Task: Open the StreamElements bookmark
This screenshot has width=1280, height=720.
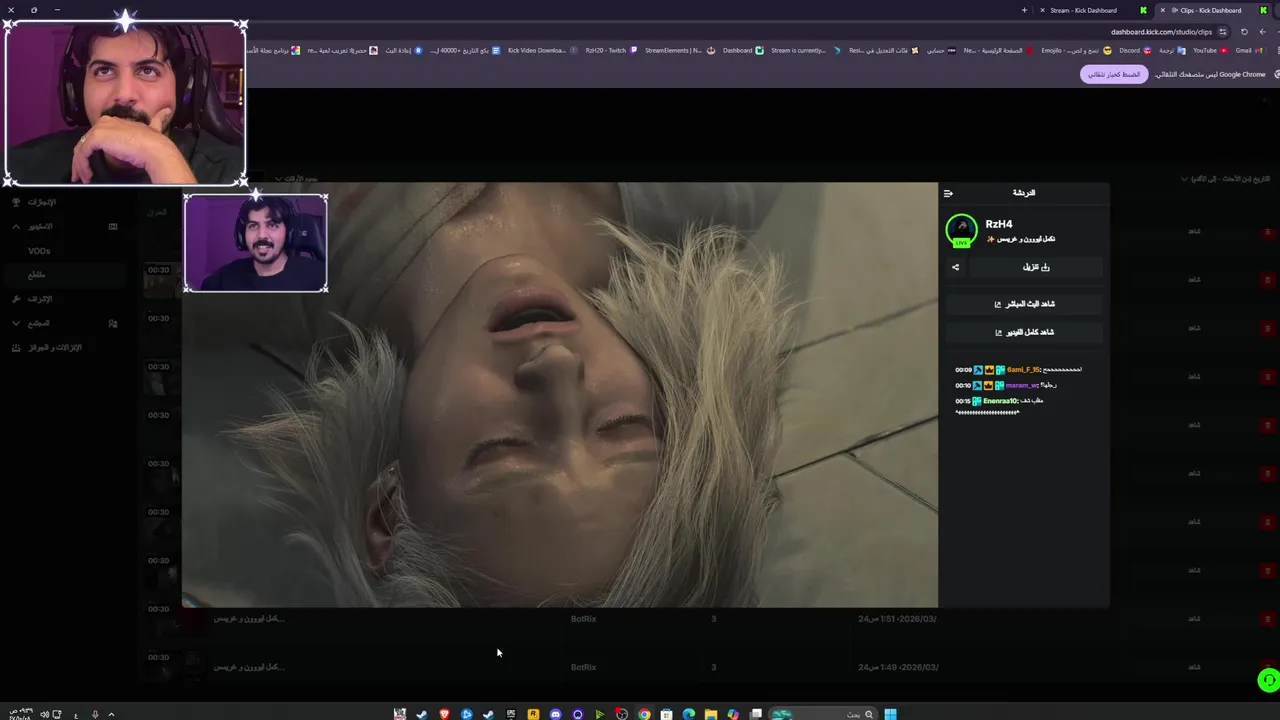Action: coord(679,50)
